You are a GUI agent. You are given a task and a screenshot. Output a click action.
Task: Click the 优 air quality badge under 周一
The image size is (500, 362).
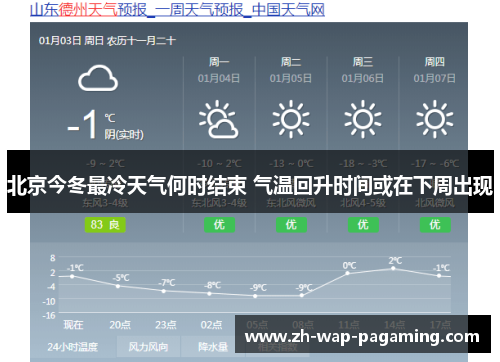pyautogui.click(x=219, y=225)
